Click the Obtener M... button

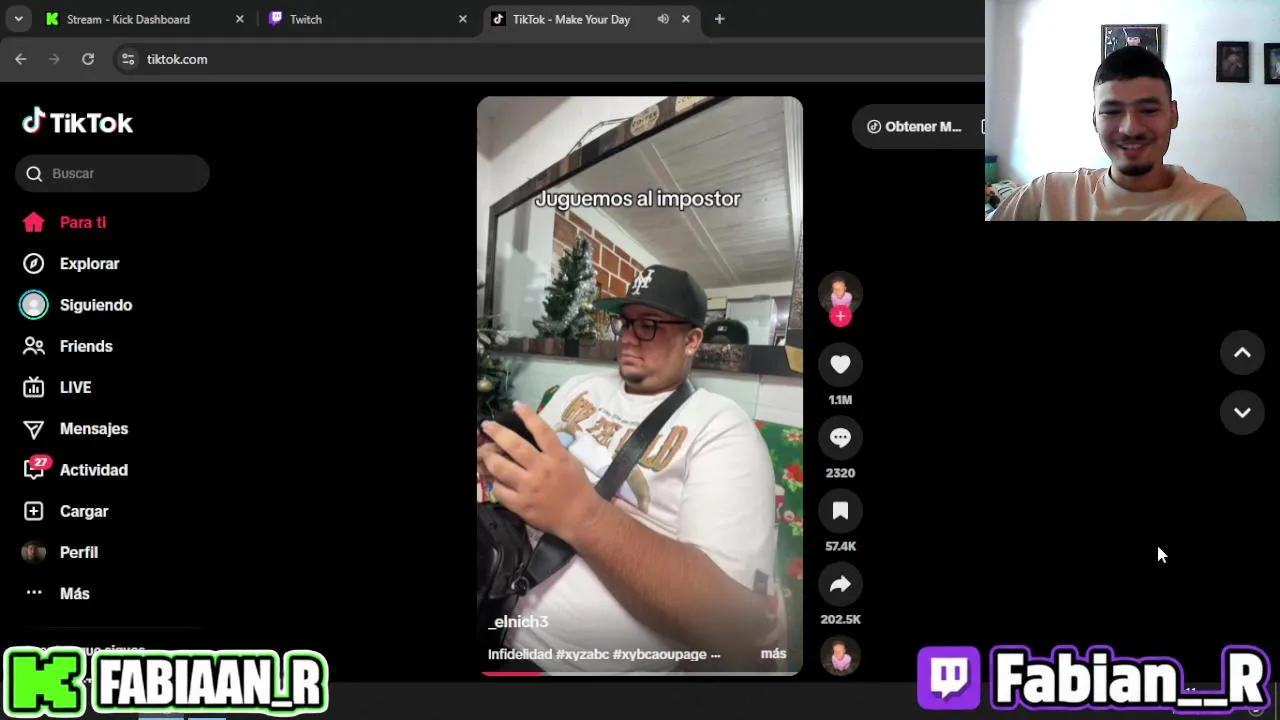click(918, 126)
